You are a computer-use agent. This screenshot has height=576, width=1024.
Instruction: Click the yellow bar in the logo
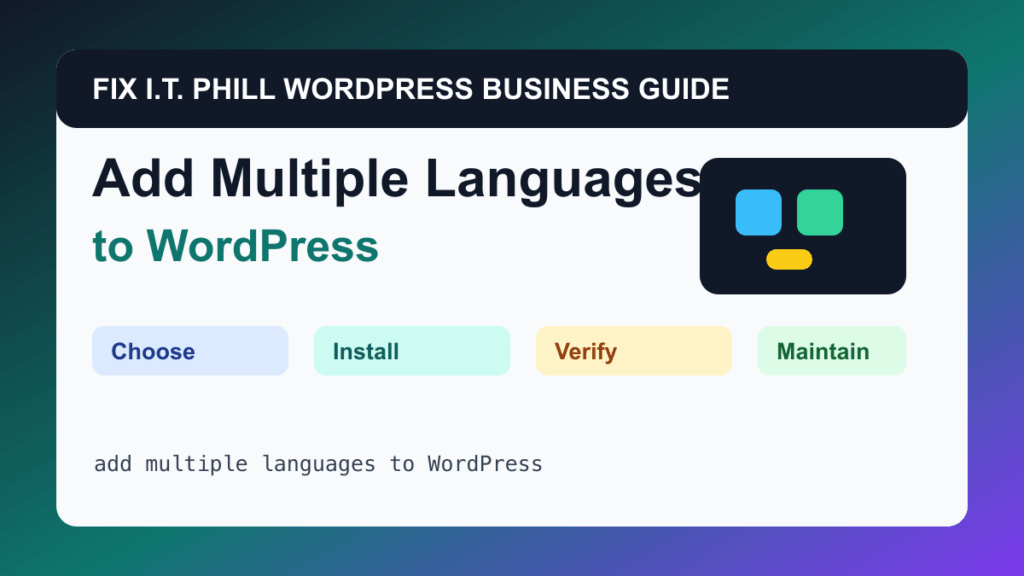coord(789,259)
